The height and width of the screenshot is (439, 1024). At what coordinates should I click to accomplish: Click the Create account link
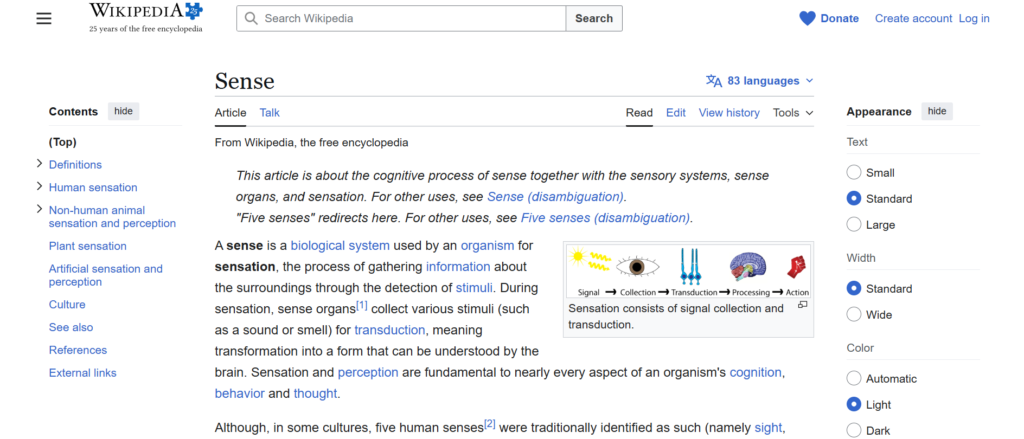913,18
